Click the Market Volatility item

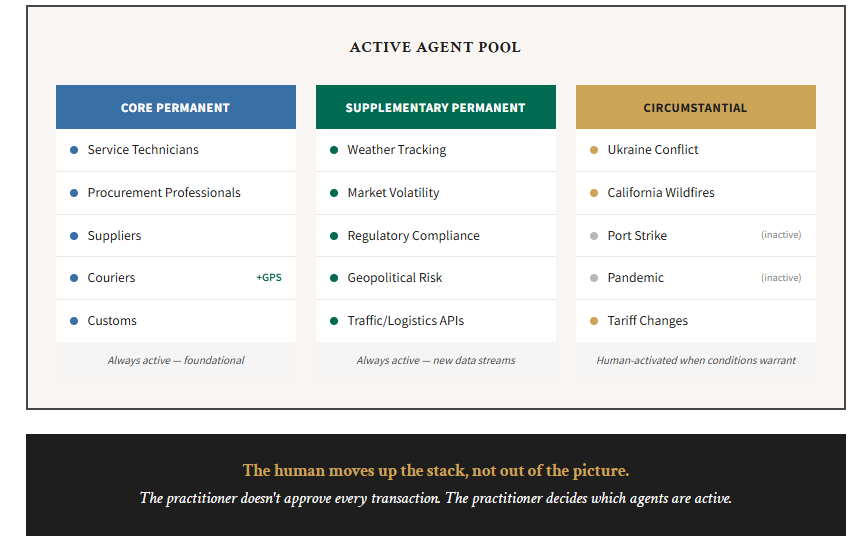[x=393, y=193]
